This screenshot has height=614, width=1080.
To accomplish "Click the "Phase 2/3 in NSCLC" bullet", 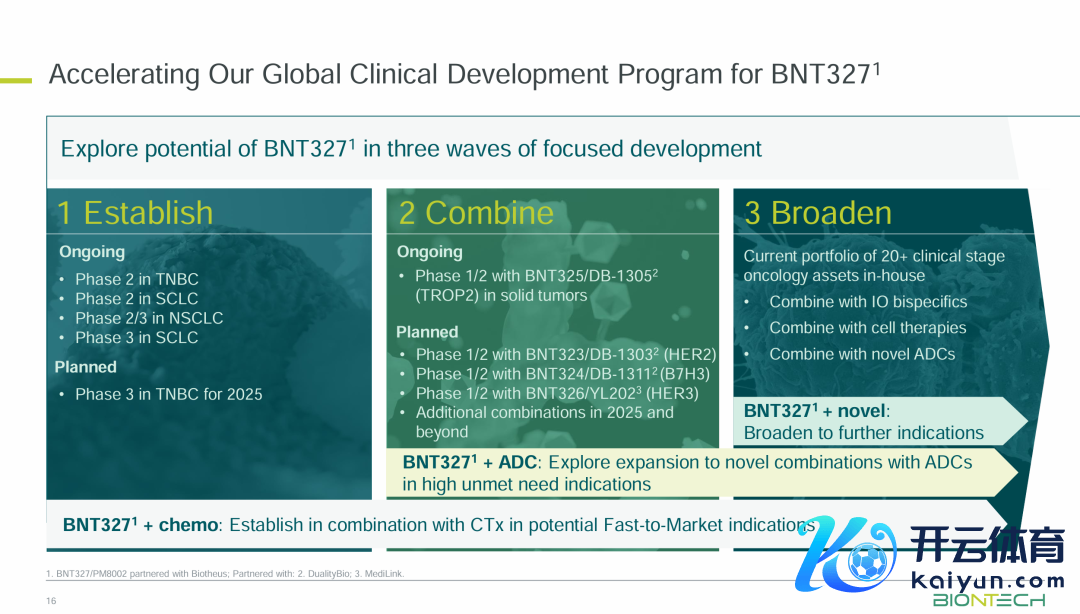I will [x=149, y=318].
